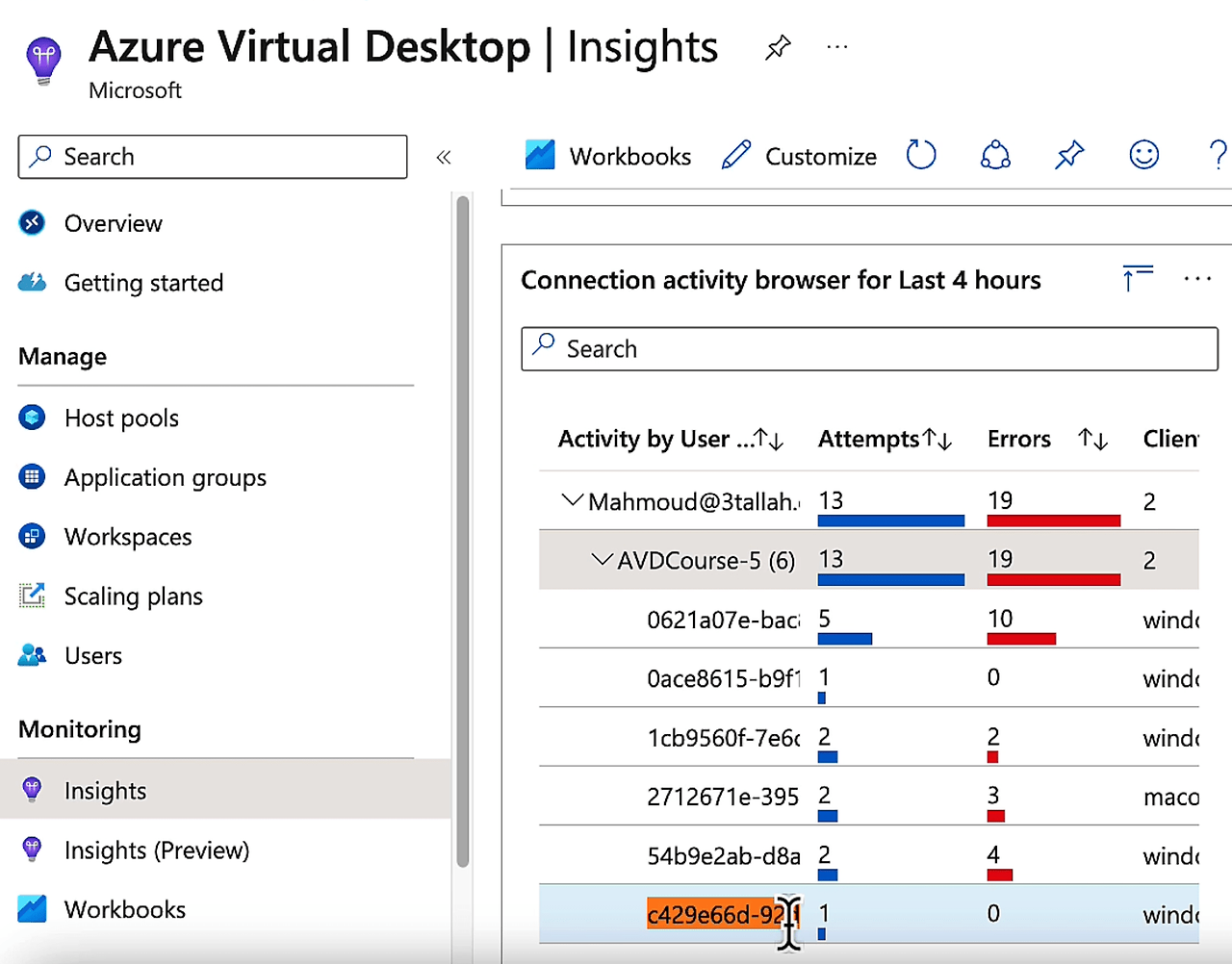Collapse the left navigation with double chevron
The height and width of the screenshot is (964, 1232).
[x=444, y=157]
